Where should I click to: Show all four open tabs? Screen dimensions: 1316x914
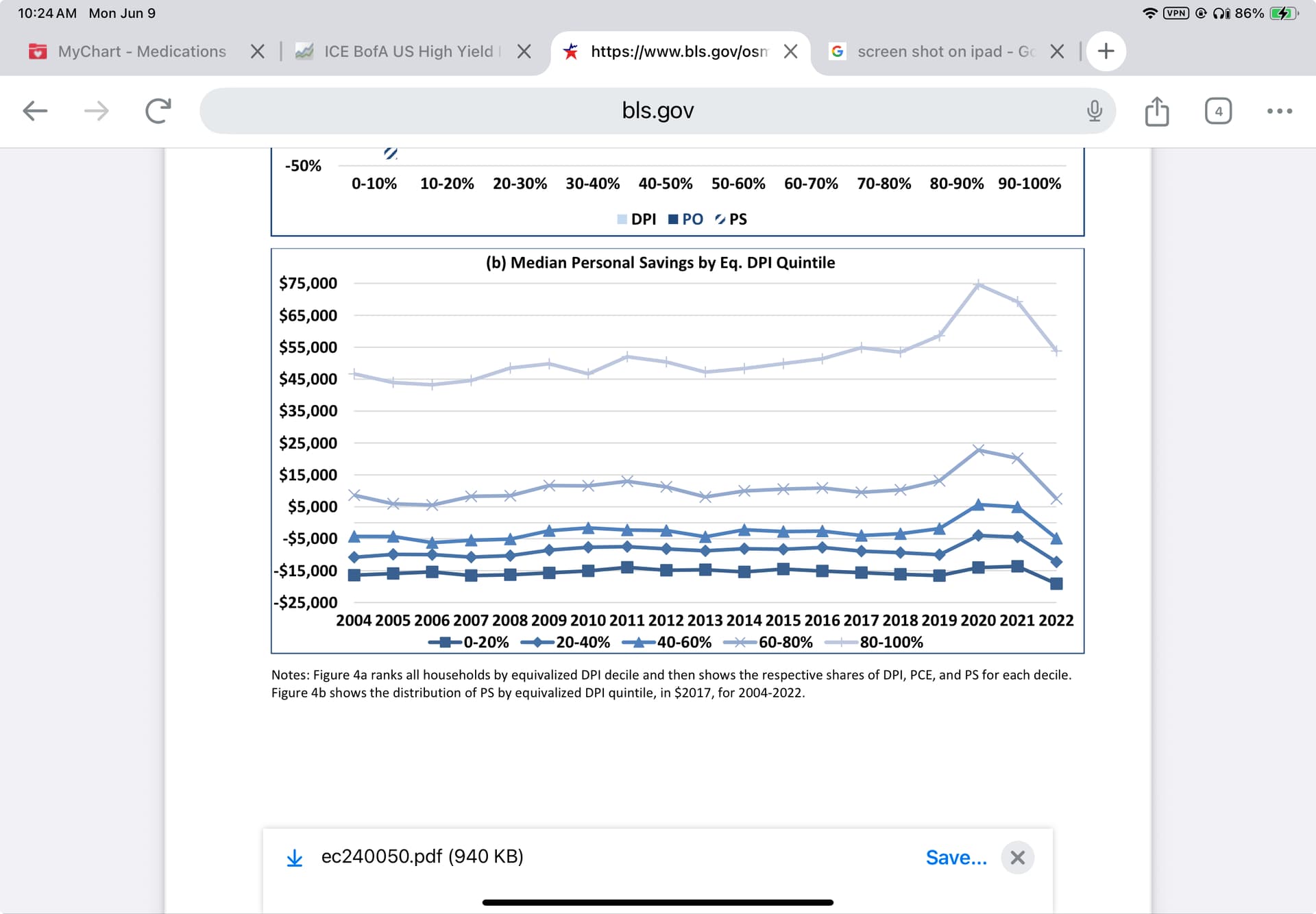(x=1218, y=111)
